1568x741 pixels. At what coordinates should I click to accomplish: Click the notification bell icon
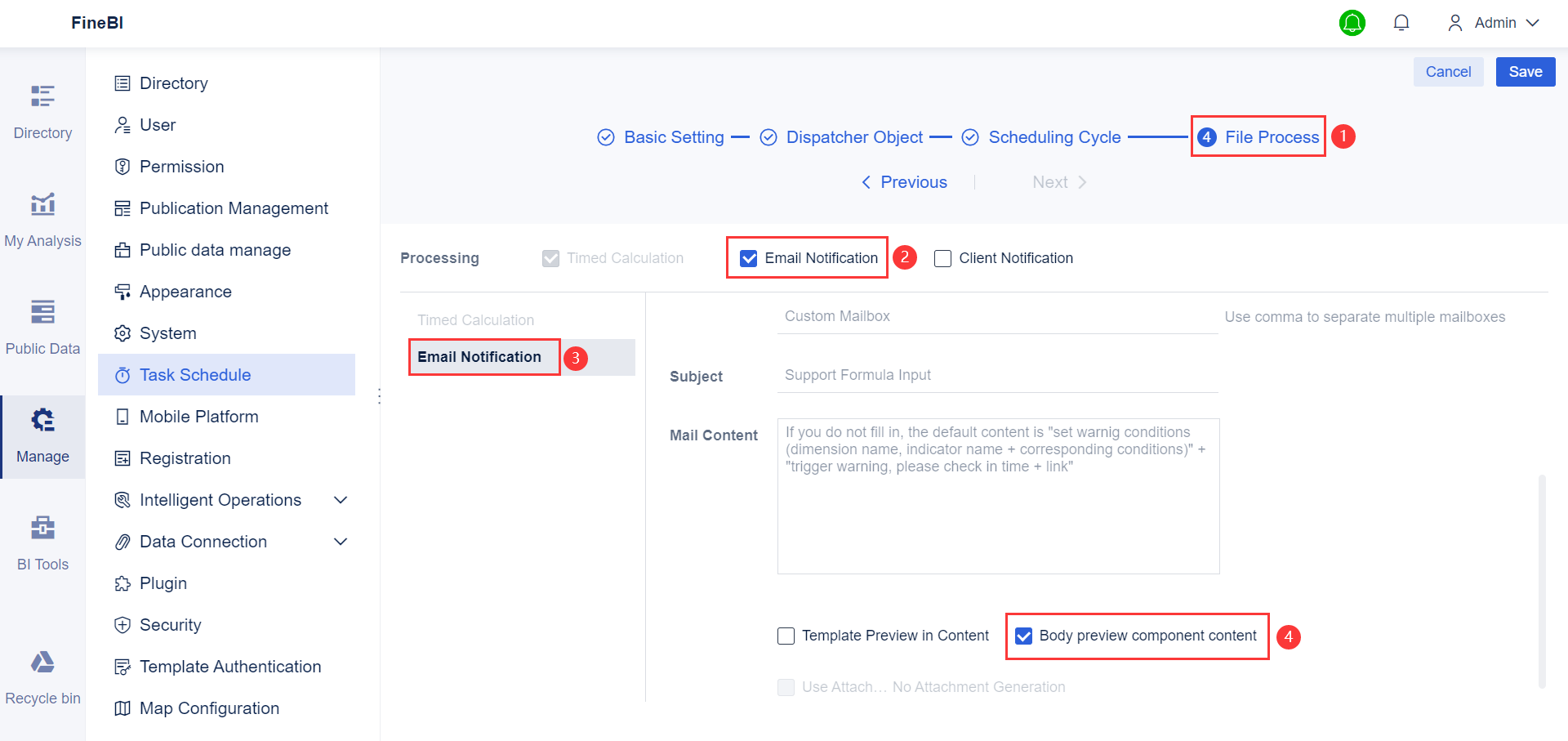(x=1401, y=22)
